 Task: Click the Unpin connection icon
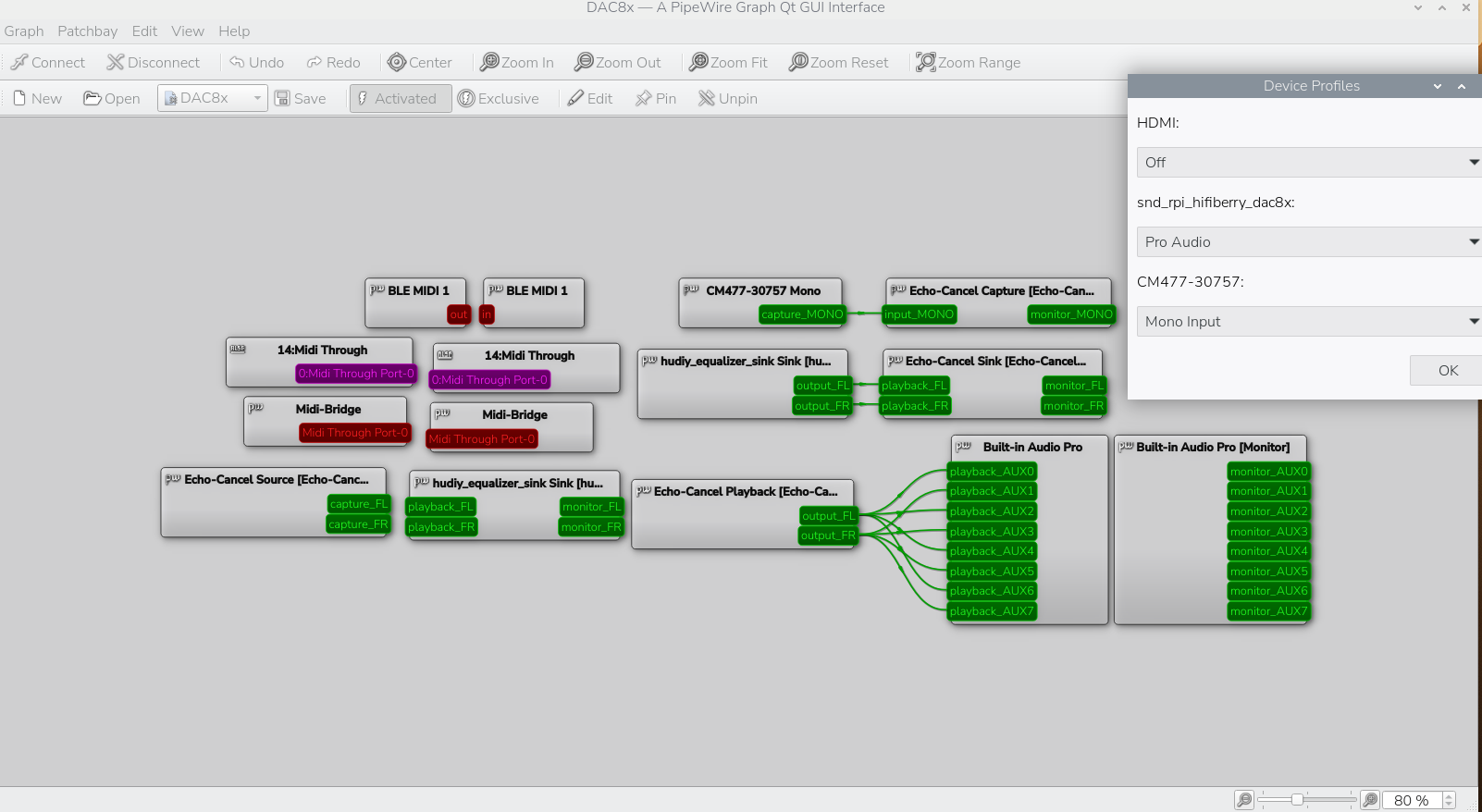click(707, 99)
